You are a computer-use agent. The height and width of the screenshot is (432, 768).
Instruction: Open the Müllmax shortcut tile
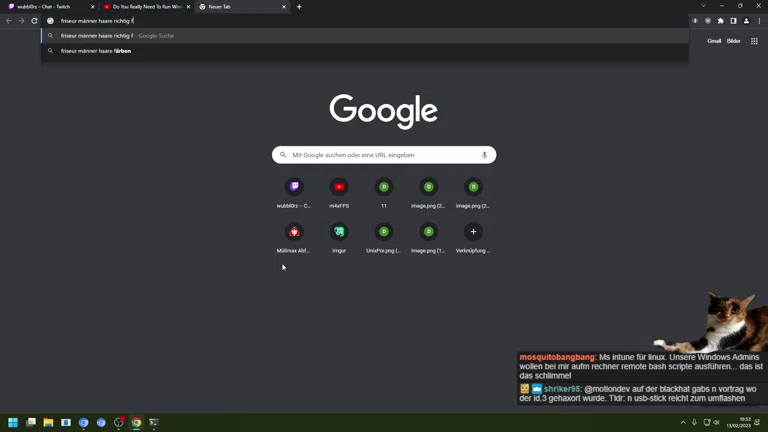click(294, 232)
